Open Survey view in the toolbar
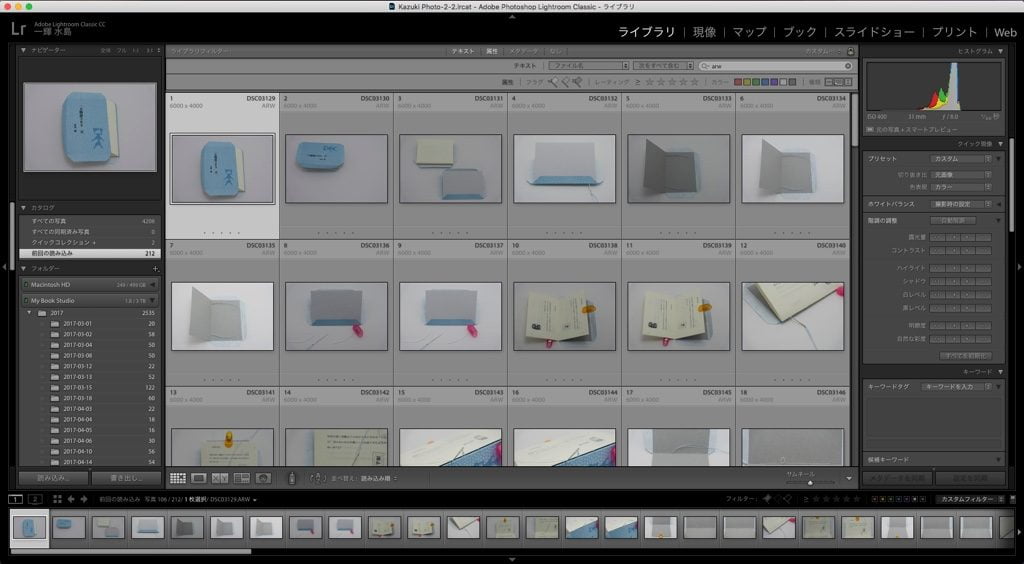 point(242,478)
